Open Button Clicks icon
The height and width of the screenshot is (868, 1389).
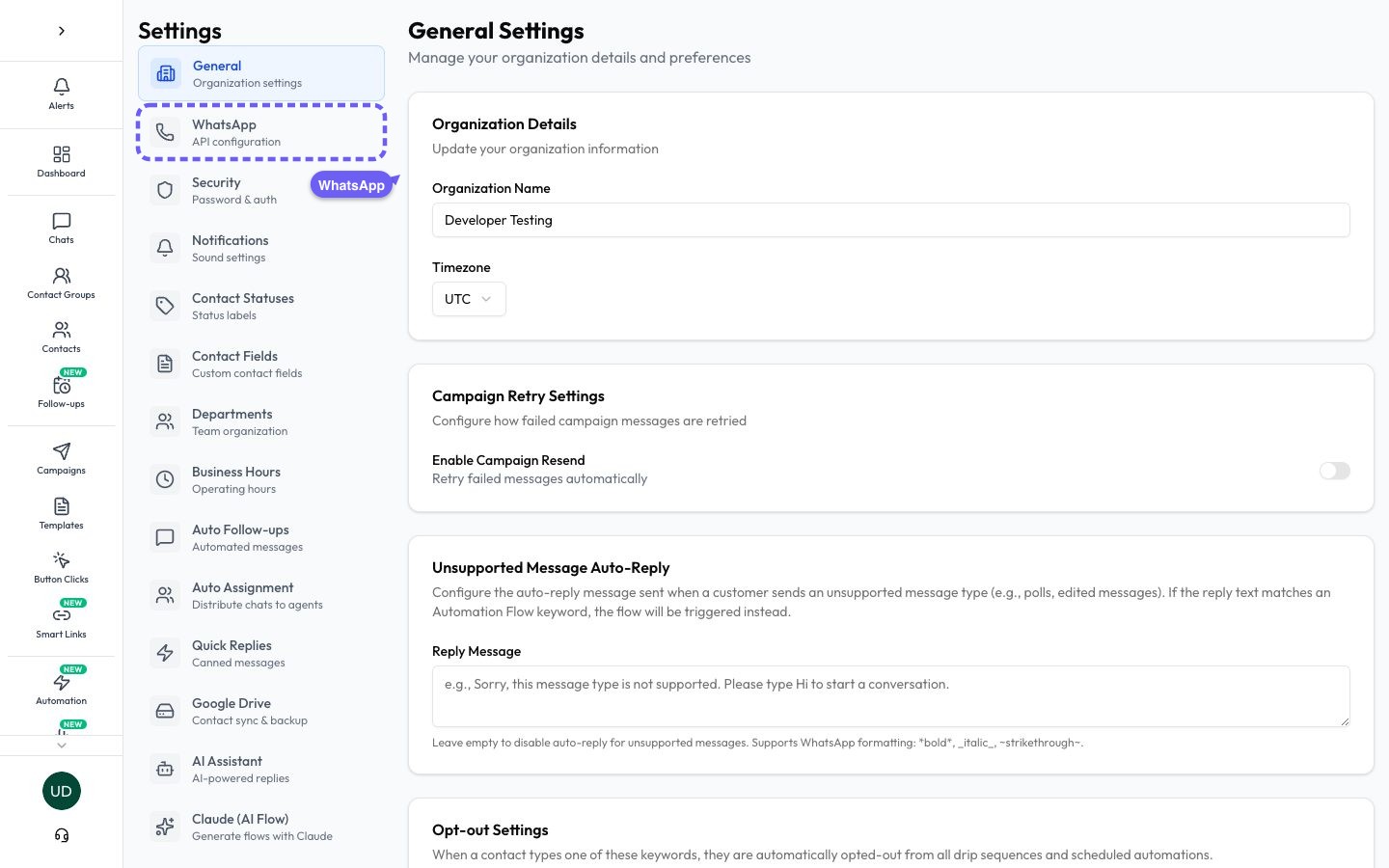[61, 560]
